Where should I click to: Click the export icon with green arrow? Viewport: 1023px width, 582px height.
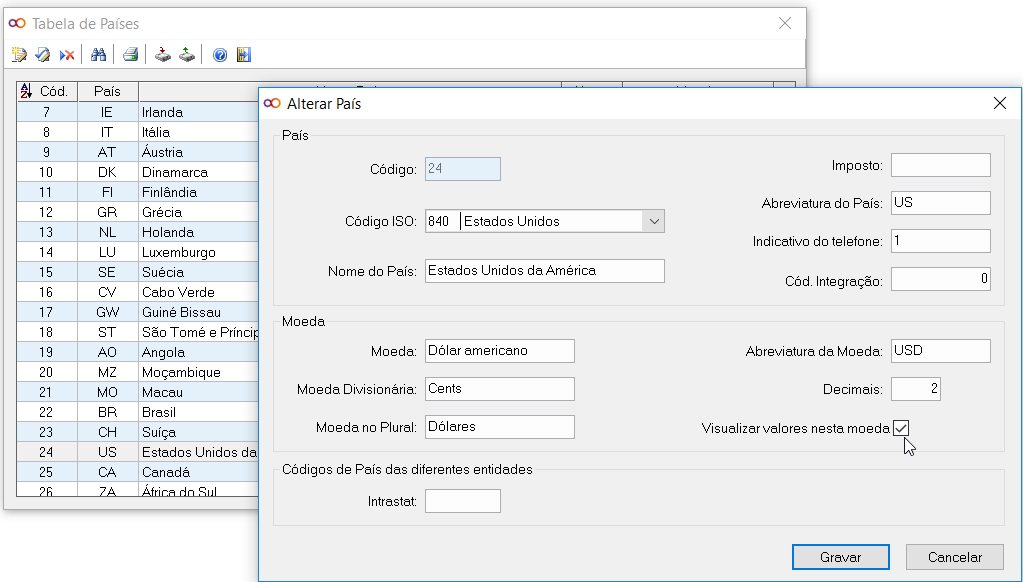click(187, 55)
